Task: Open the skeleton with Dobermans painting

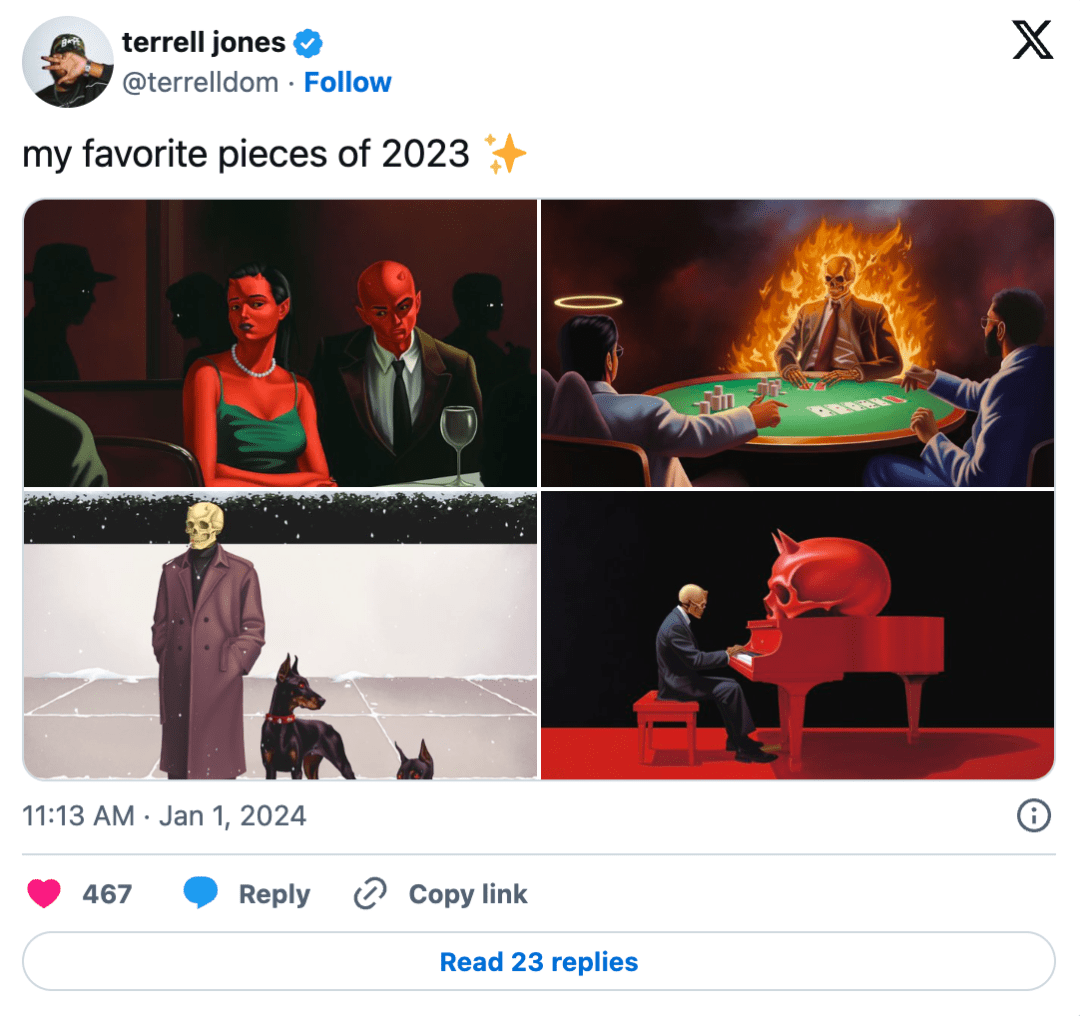Action: pos(280,635)
